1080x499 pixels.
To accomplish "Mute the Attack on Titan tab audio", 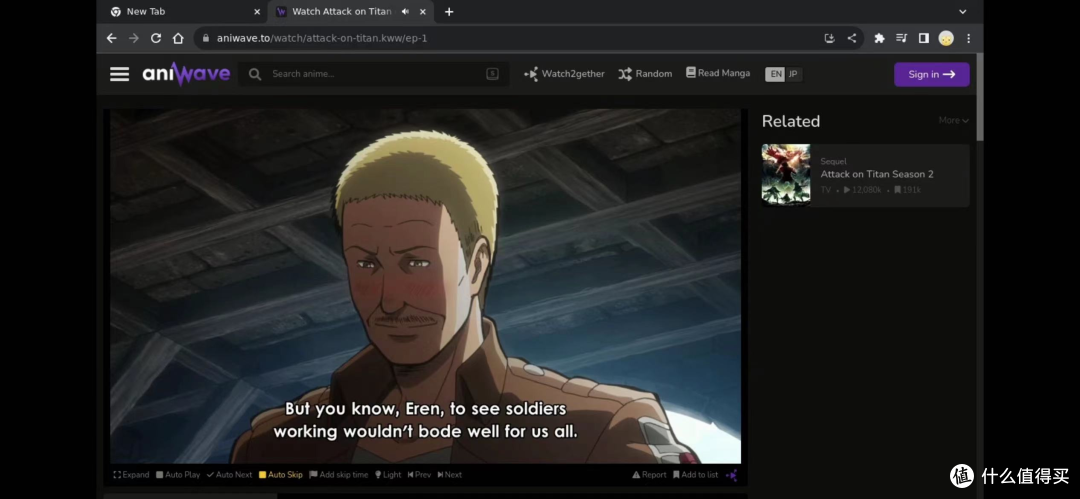I will point(405,12).
